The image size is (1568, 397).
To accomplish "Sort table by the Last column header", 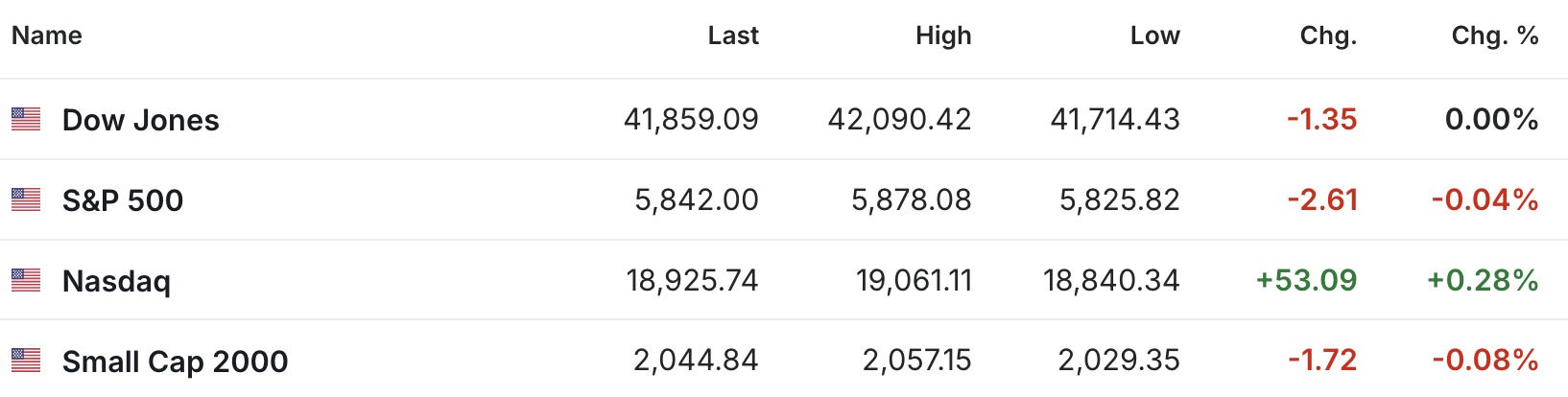I will pos(733,35).
